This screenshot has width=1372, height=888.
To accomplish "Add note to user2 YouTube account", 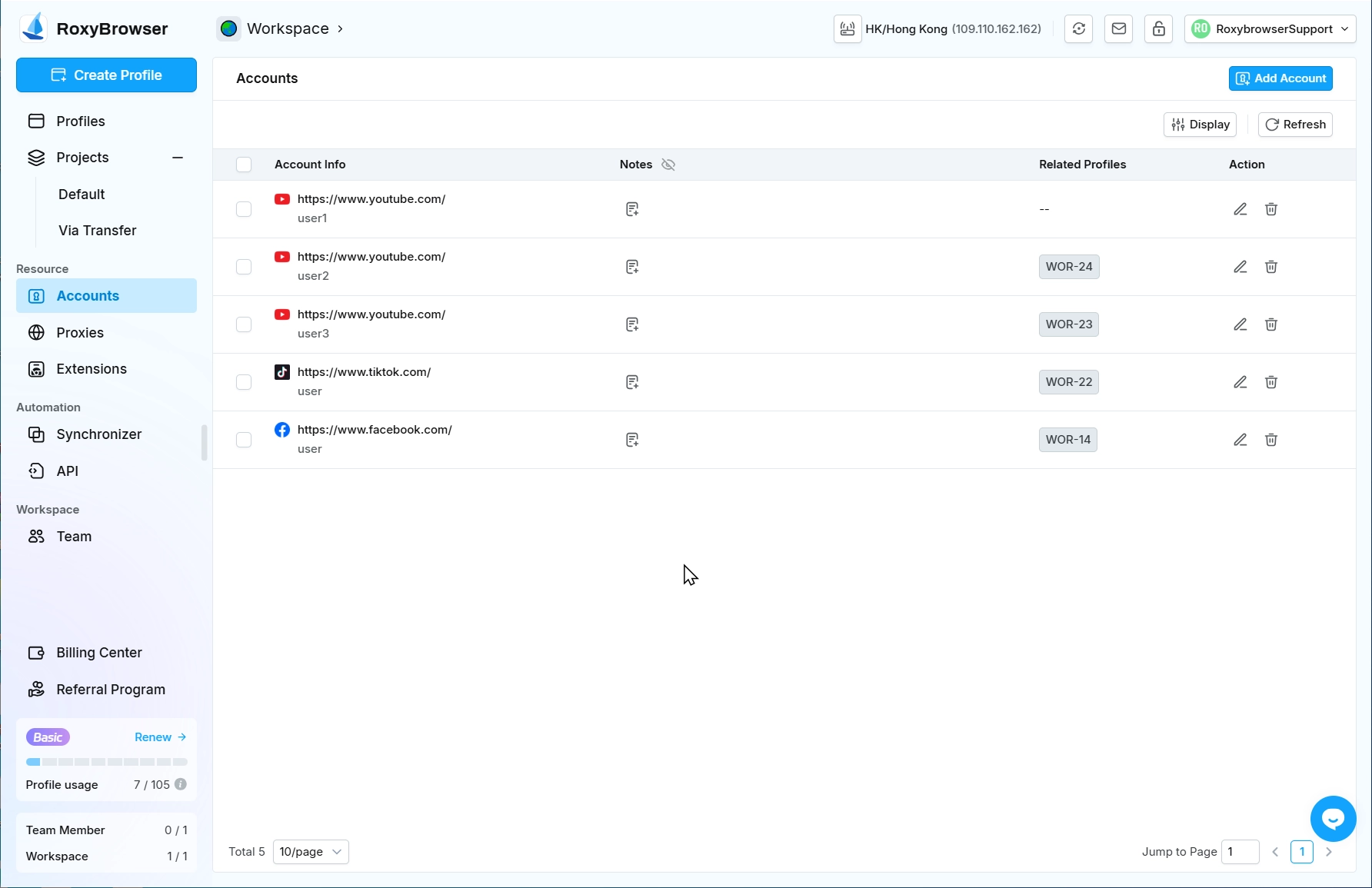I will (631, 267).
